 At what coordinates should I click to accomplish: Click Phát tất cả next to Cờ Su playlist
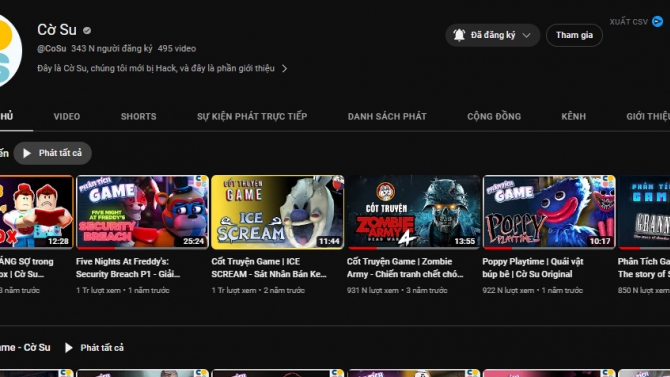[94, 348]
